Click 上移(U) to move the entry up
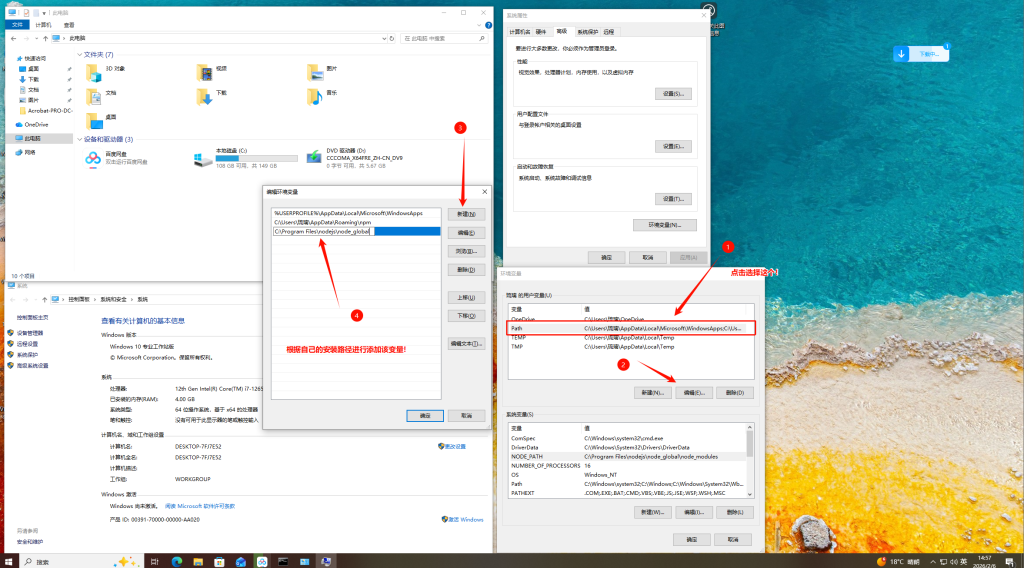 [466, 298]
